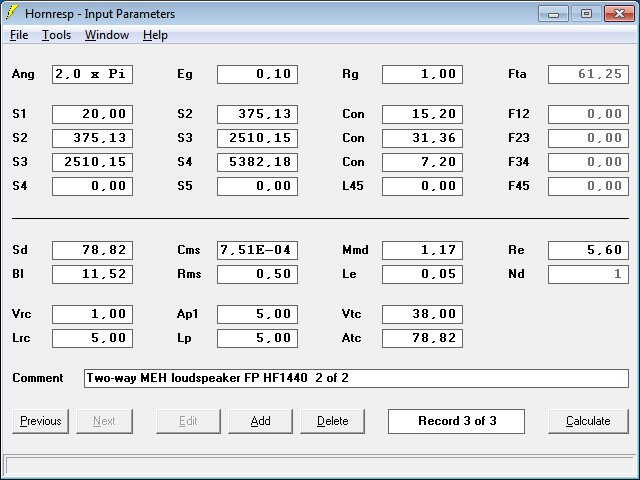This screenshot has height=480, width=640.
Task: Open the Window menu
Action: [106, 35]
